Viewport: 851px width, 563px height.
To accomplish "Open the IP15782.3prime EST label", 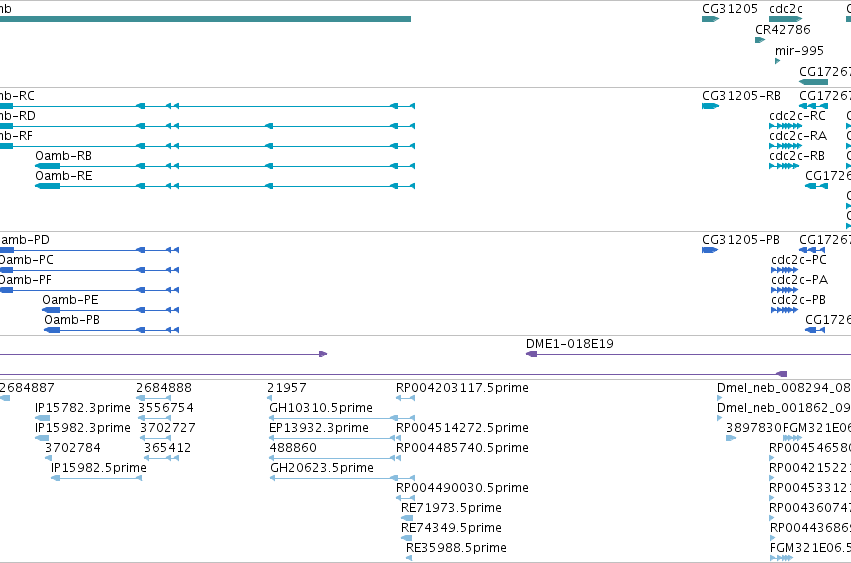I will (82, 408).
